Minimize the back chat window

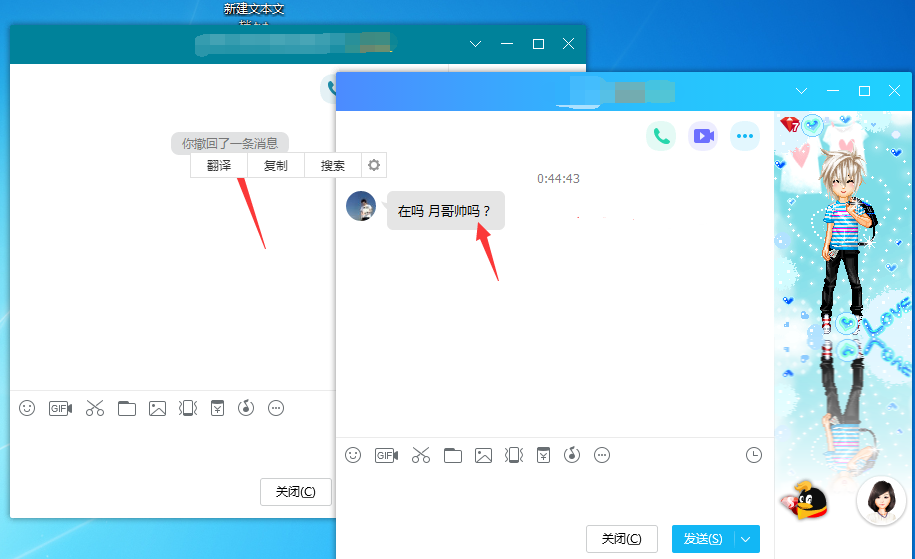pyautogui.click(x=507, y=44)
